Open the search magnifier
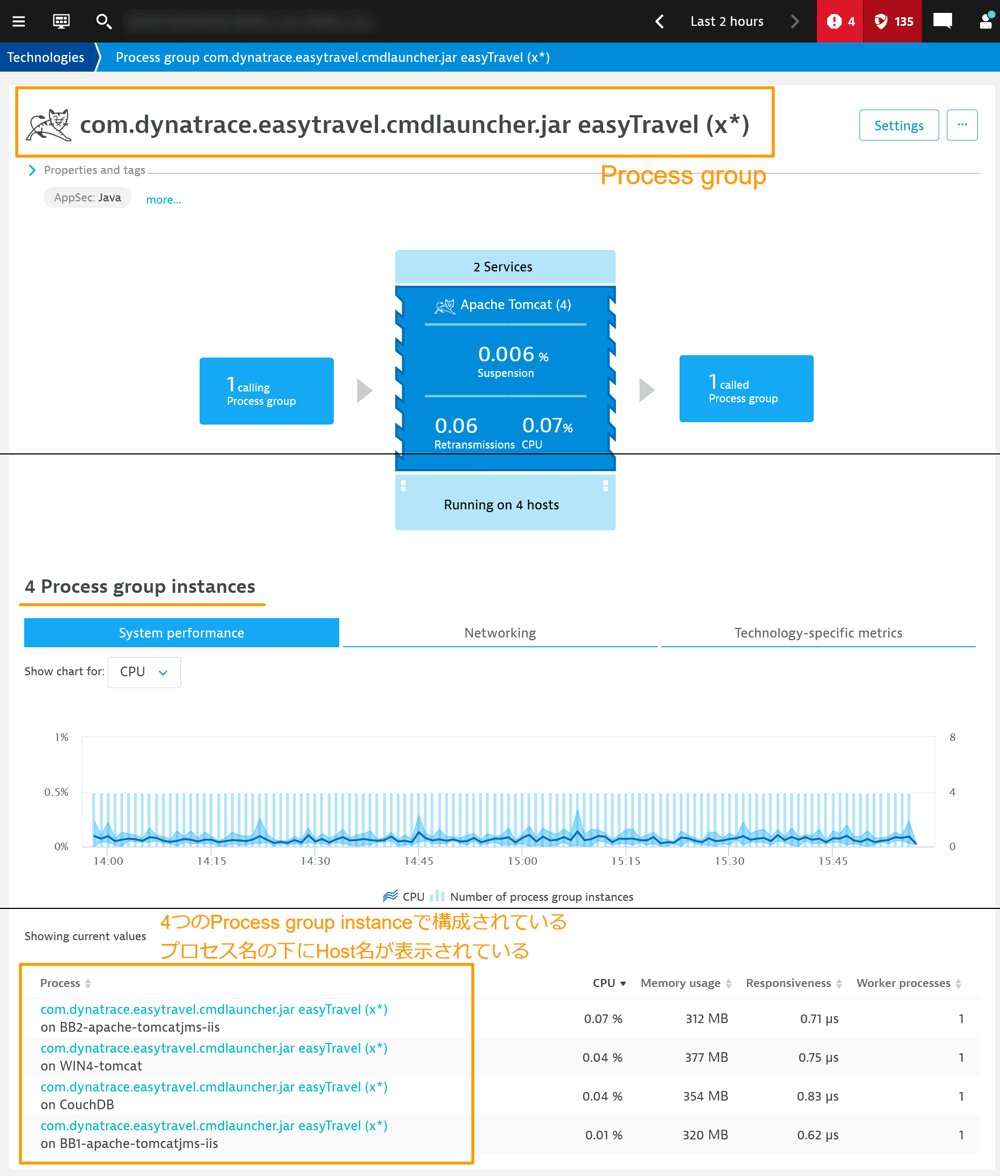Viewport: 1000px width, 1176px height. [x=104, y=21]
